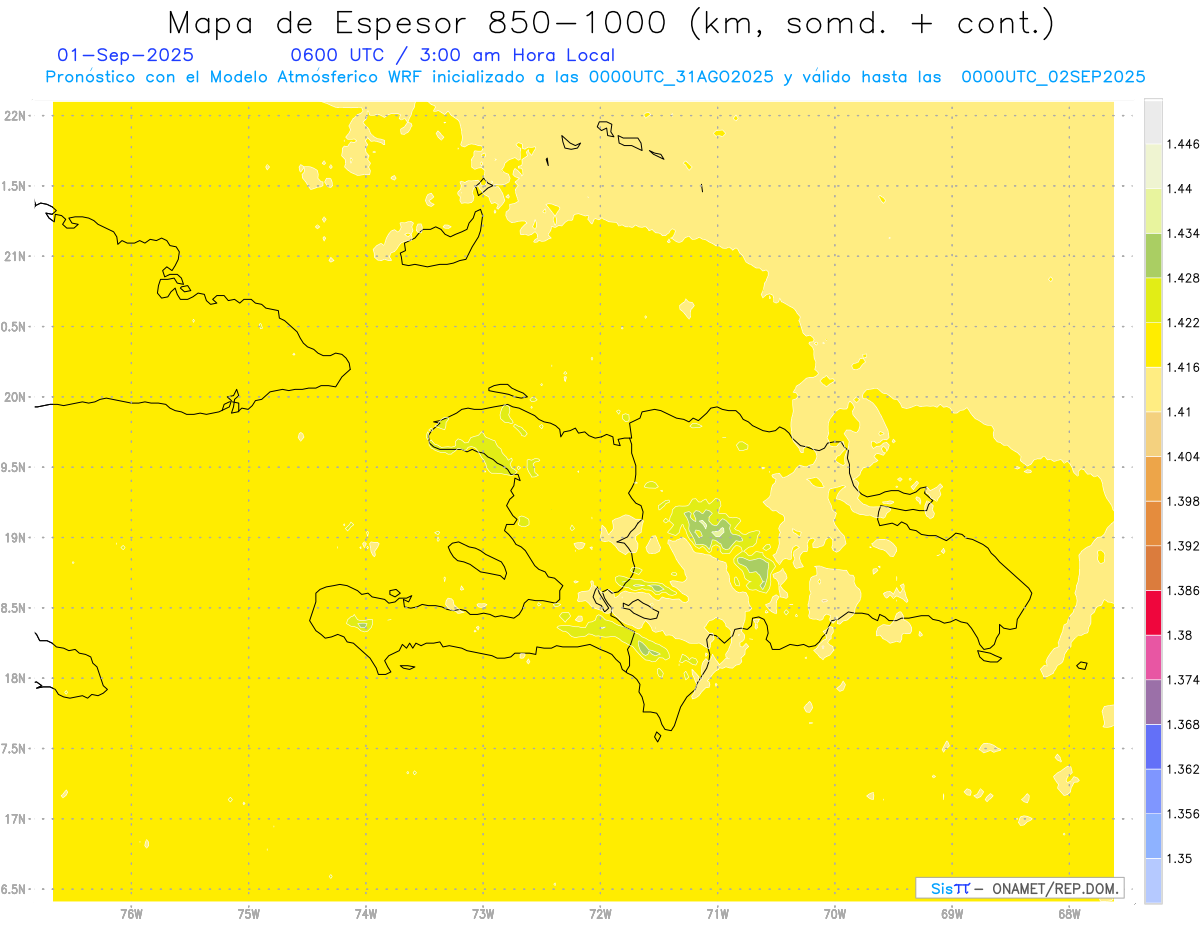Viewport: 1200px width, 927px height.
Task: Click the "0600 UTC / 3:00 am Hora Local" text
Action: click(453, 55)
